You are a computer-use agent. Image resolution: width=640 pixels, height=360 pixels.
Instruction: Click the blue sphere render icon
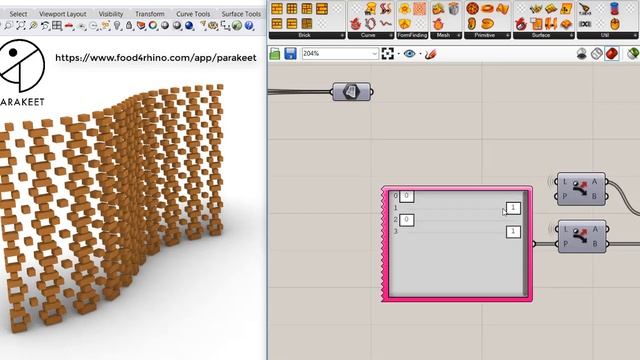189,26
